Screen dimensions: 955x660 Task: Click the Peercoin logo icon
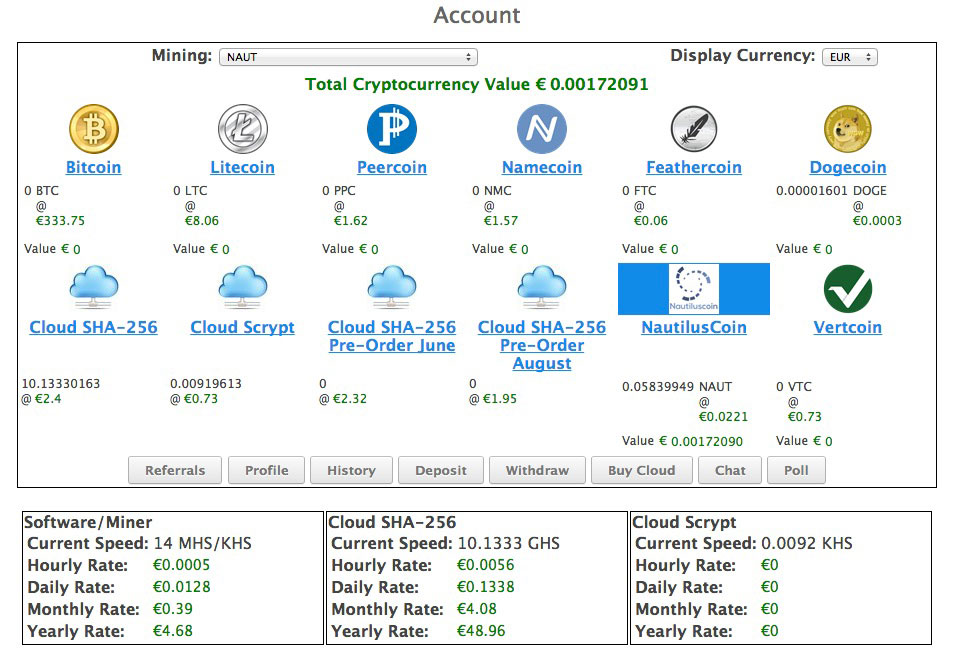392,128
